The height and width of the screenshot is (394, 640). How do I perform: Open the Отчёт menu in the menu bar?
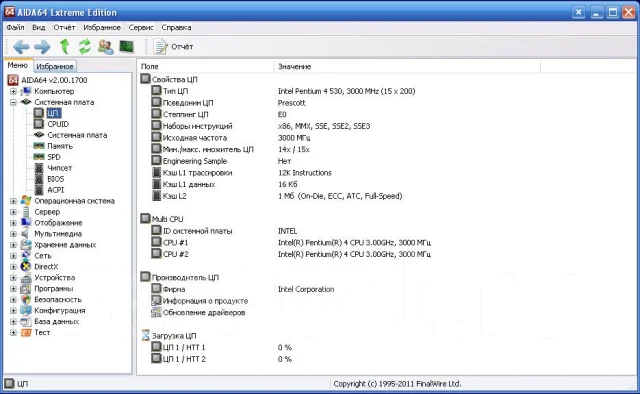64,27
